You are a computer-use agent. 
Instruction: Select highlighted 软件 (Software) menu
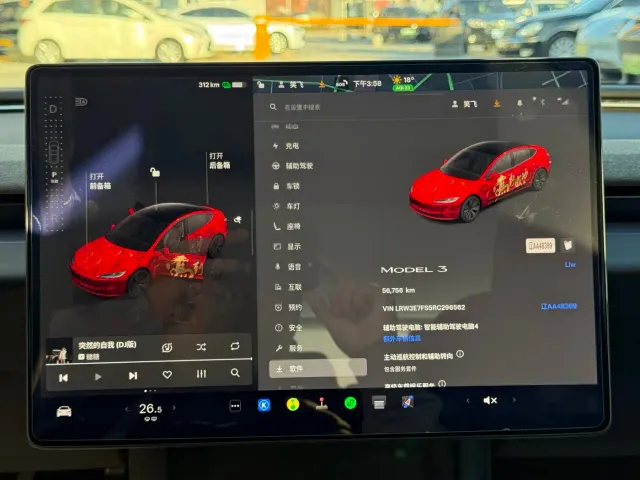[318, 368]
